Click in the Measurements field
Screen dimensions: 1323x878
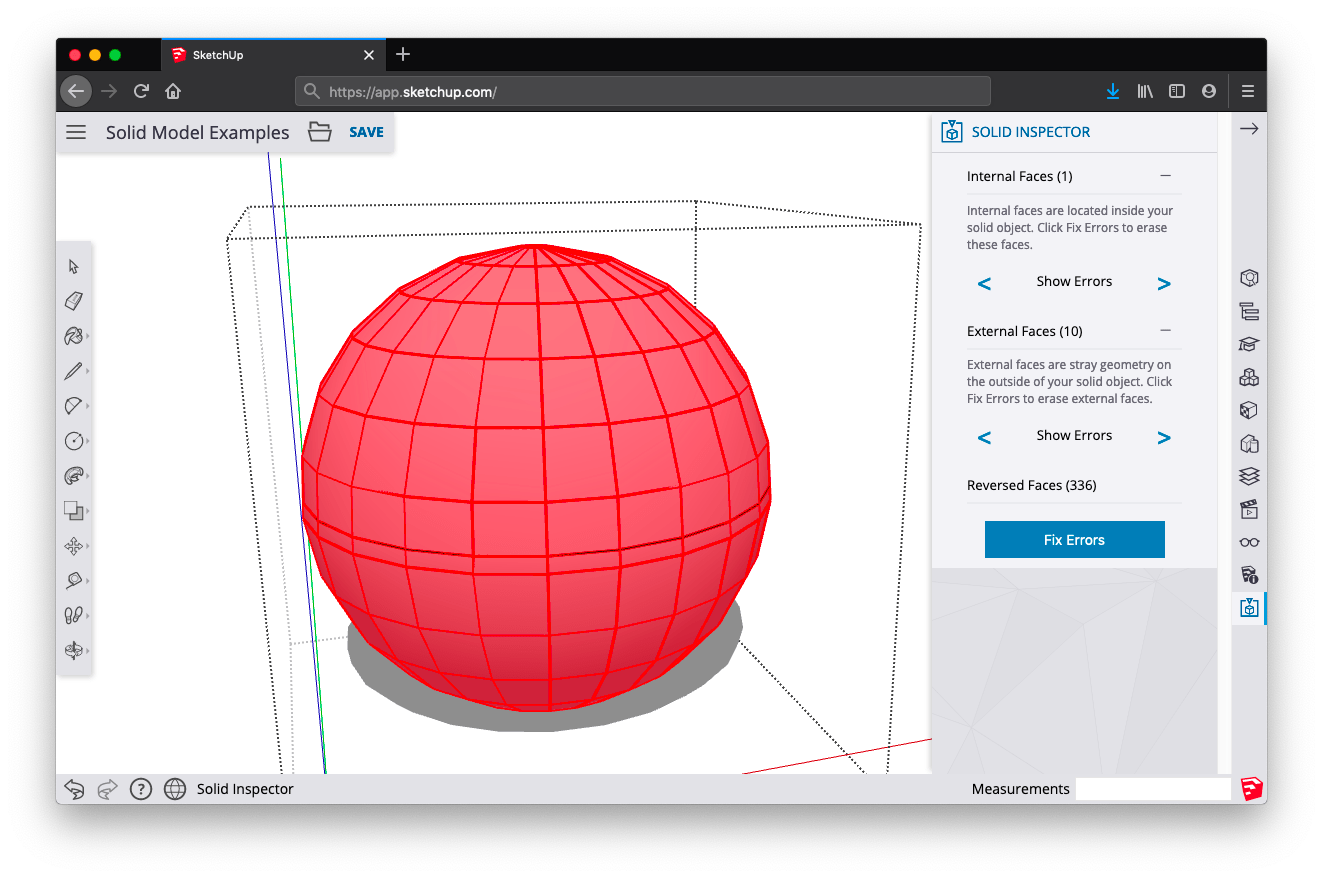(1152, 788)
